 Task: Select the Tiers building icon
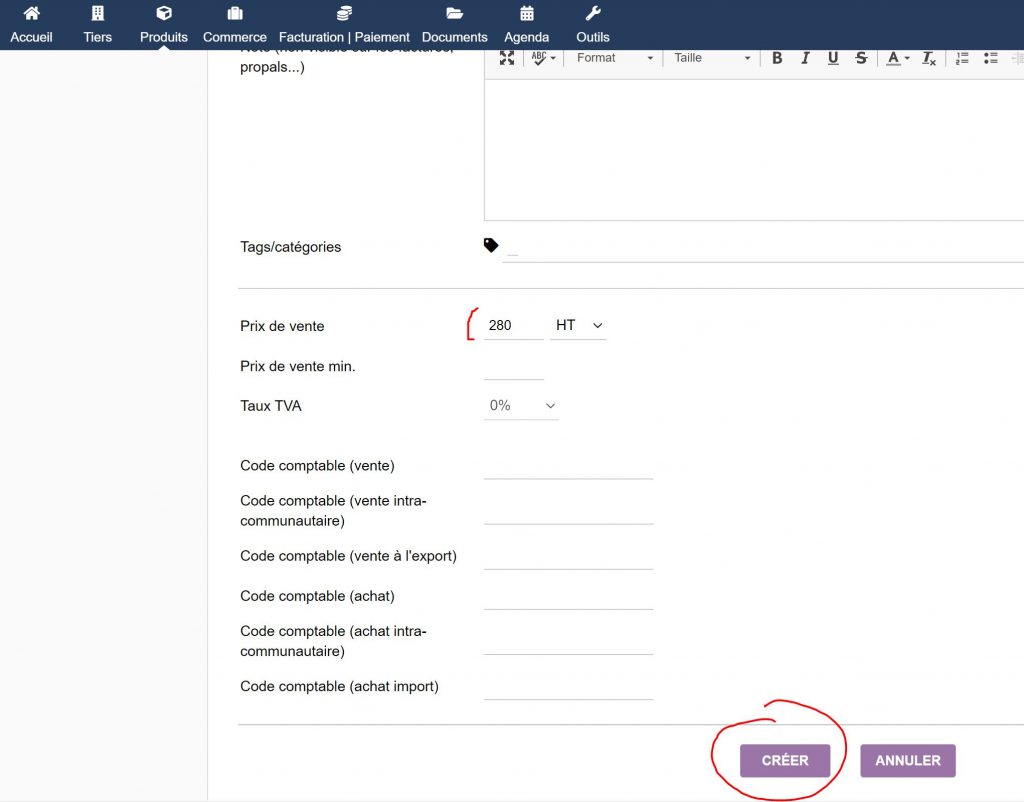pos(97,16)
